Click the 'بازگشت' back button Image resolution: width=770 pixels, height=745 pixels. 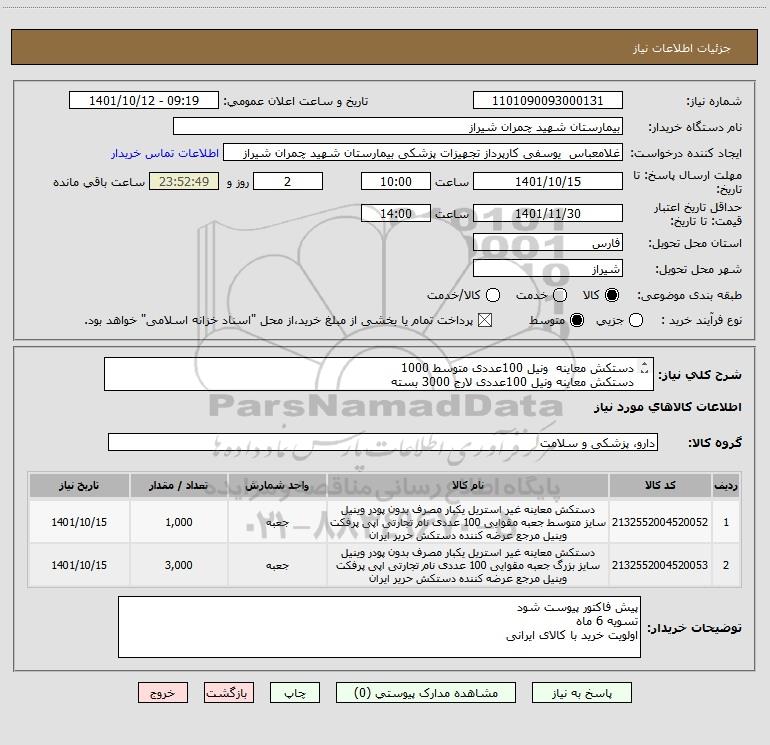point(229,693)
